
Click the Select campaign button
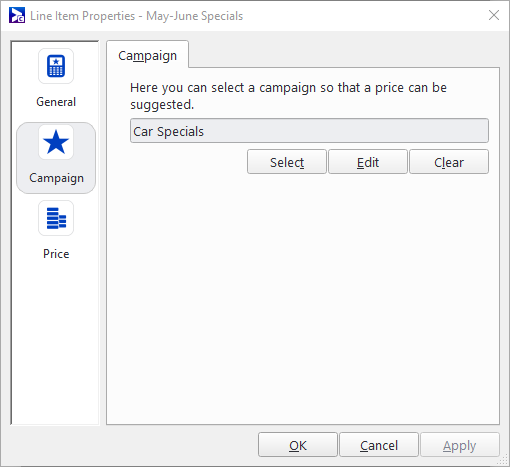pos(287,162)
